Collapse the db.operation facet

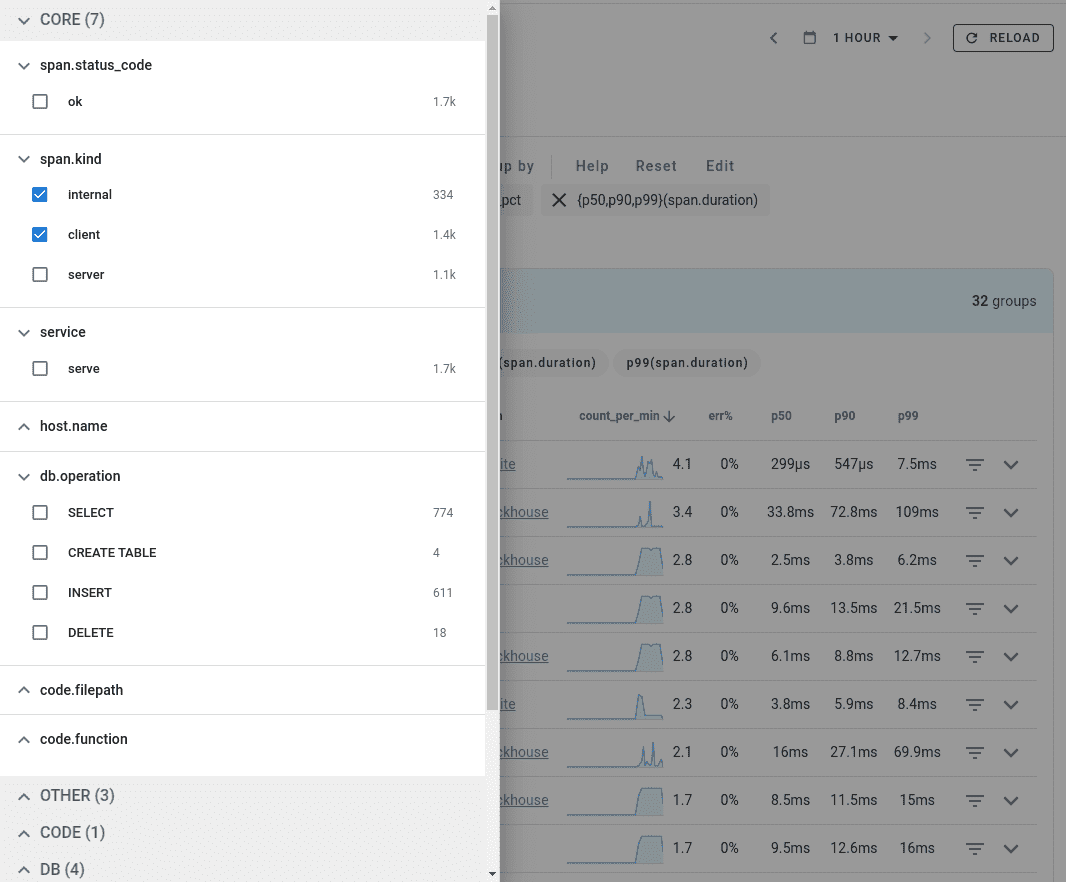point(24,477)
